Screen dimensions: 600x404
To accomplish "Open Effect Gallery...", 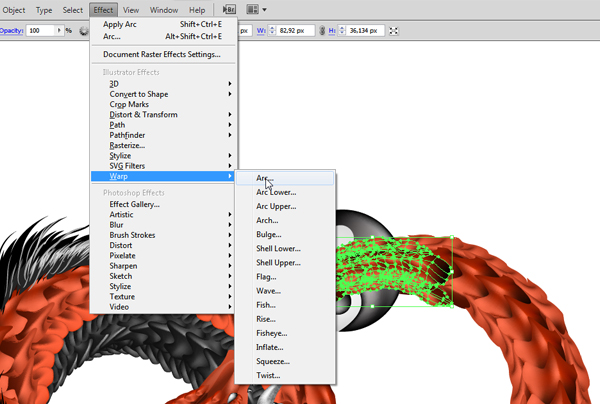I will pyautogui.click(x=163, y=204).
